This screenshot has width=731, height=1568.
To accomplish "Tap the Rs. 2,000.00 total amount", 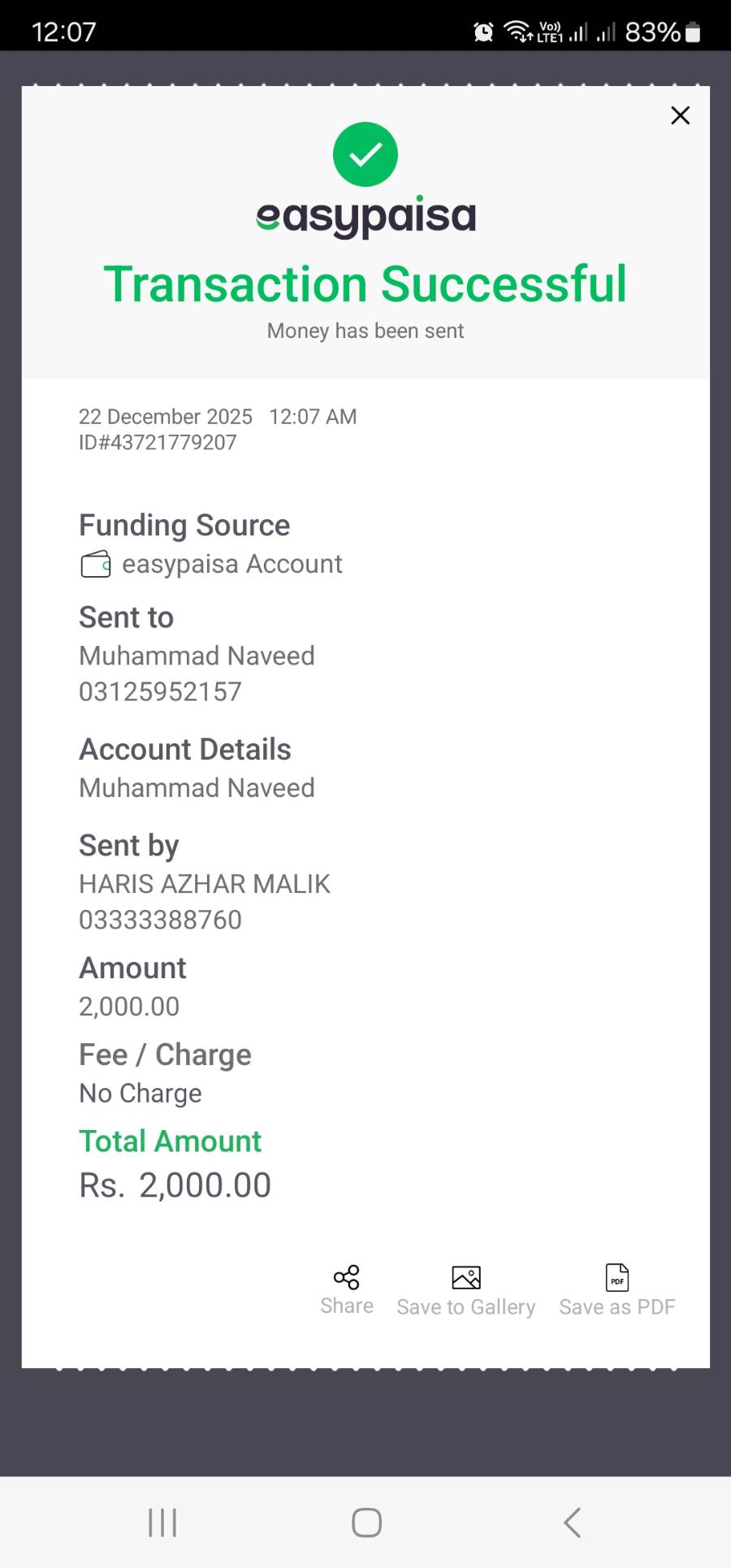I will (x=175, y=1185).
